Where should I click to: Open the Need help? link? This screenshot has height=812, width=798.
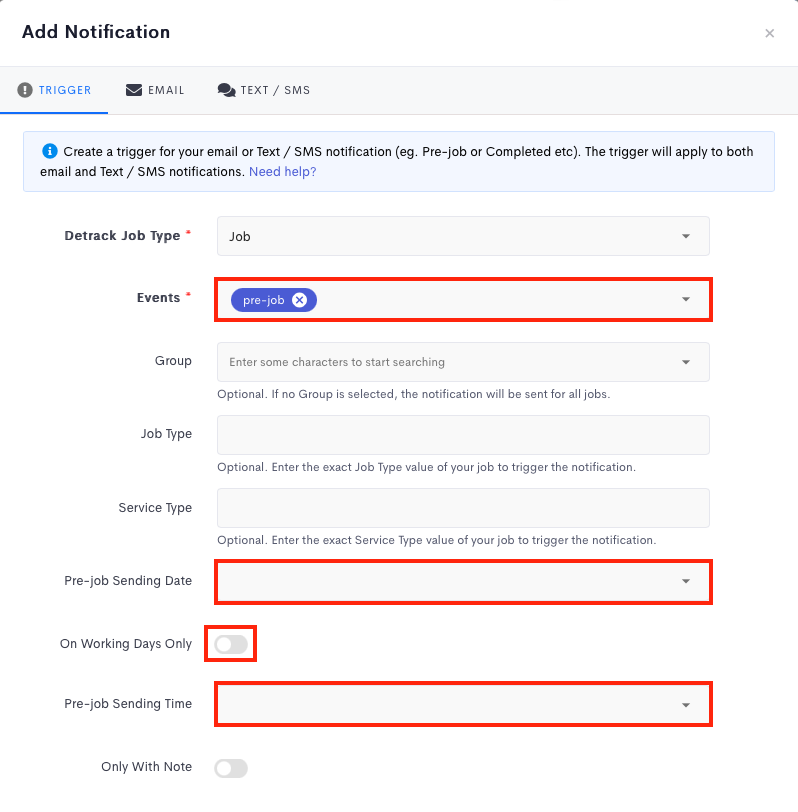282,172
